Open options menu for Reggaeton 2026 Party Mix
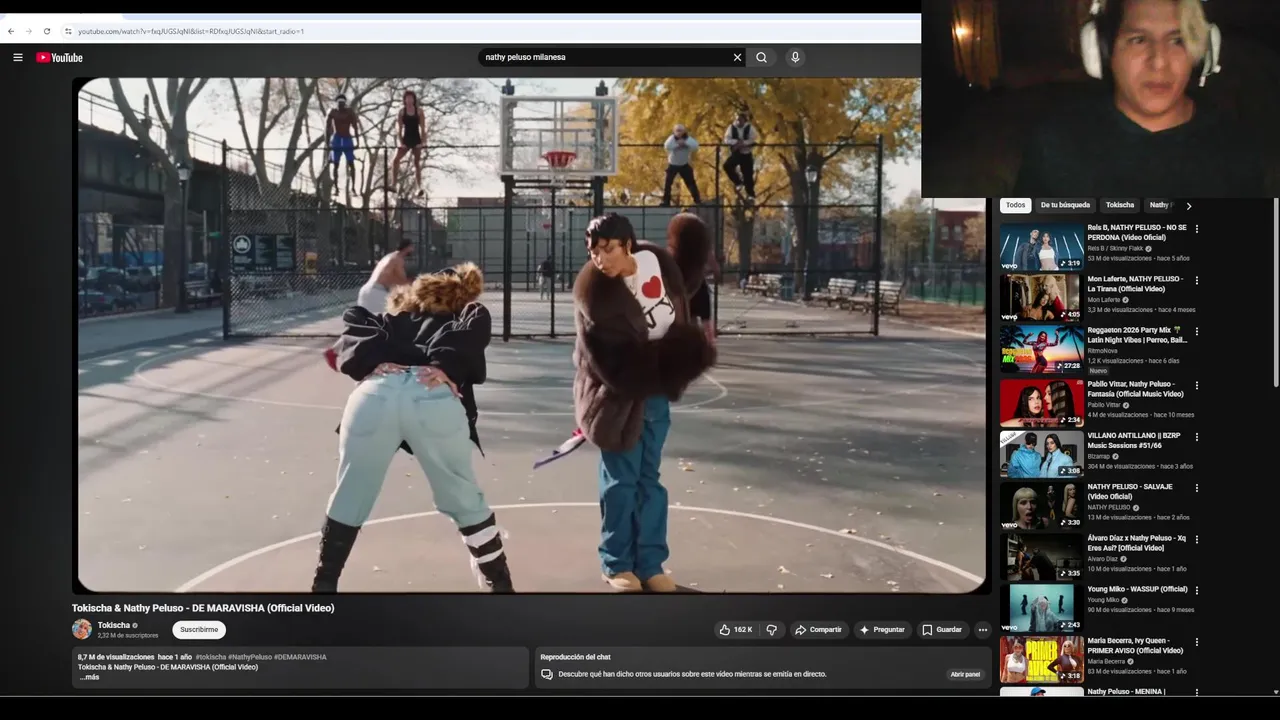Viewport: 1280px width, 720px height. point(1196,331)
